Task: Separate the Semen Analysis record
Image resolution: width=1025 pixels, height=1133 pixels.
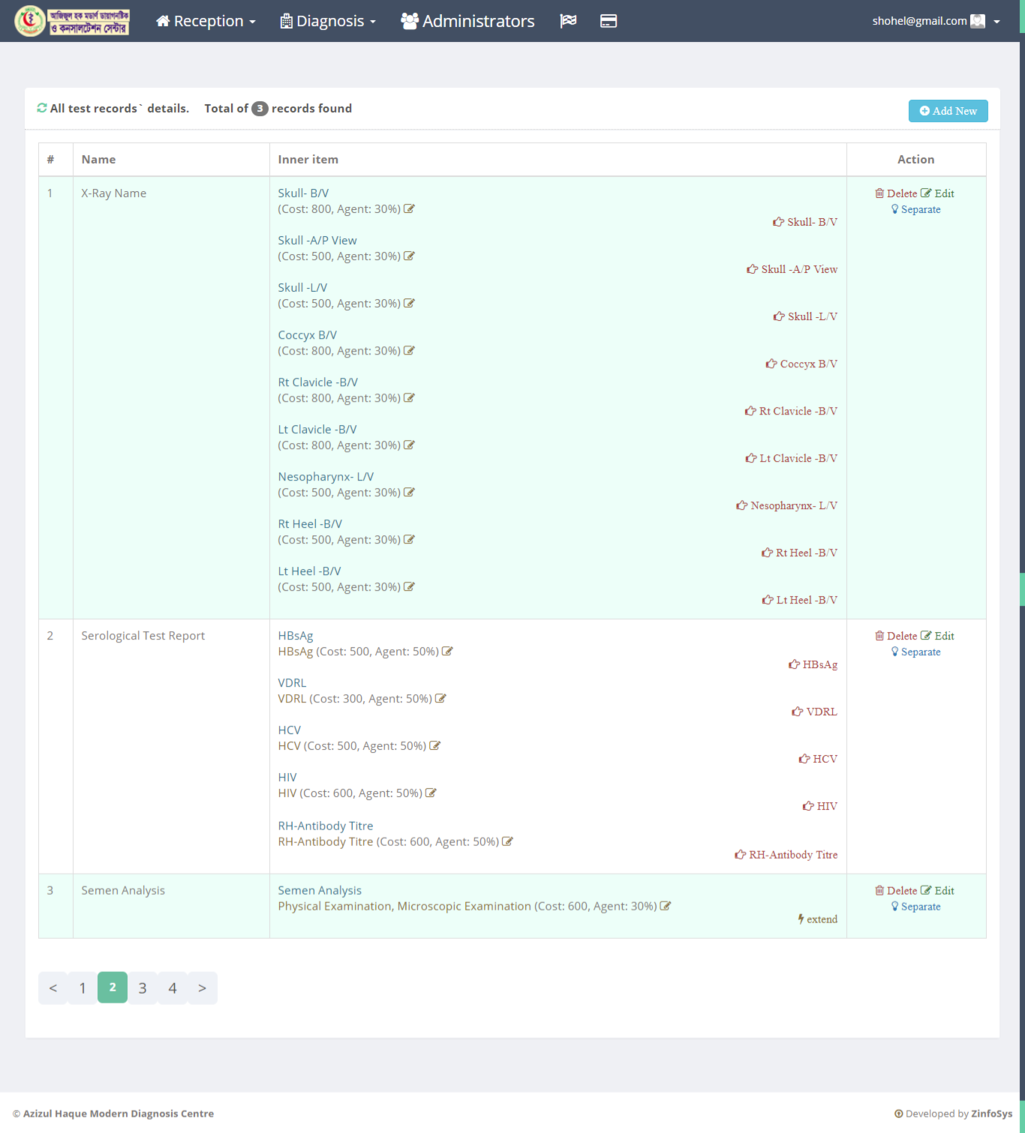Action: tap(916, 907)
